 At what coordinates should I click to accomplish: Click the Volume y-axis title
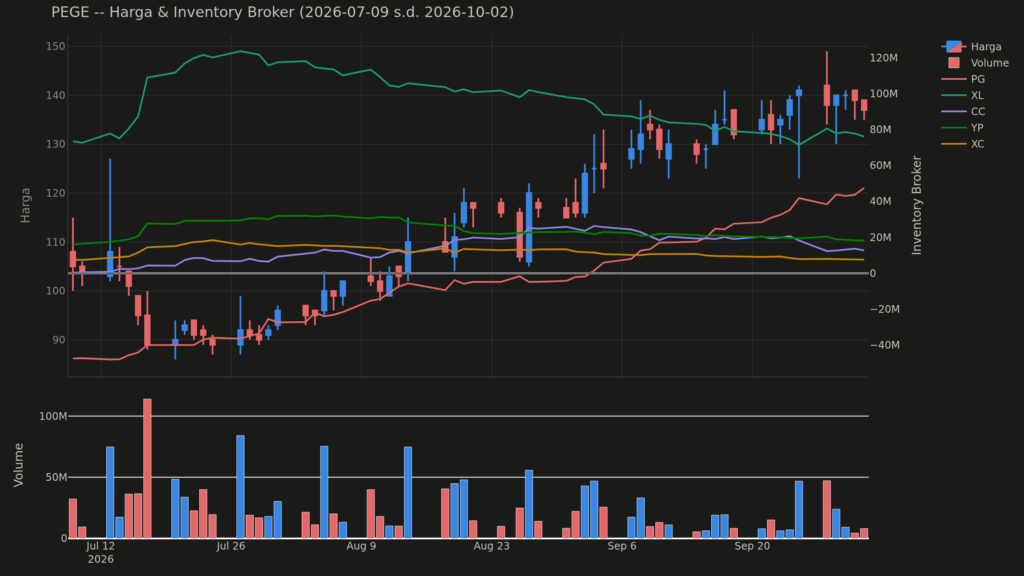[x=18, y=464]
